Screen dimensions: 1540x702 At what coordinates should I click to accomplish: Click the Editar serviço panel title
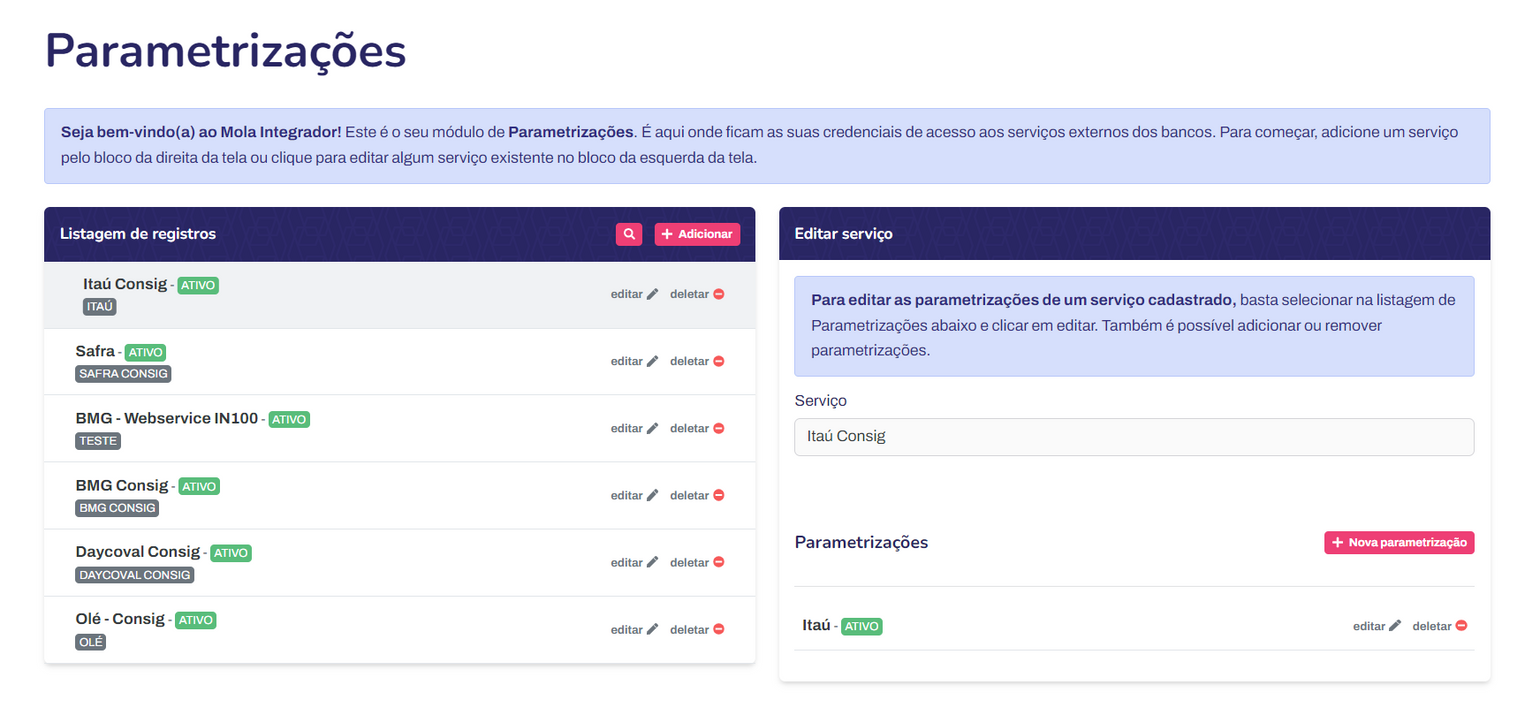[x=843, y=234]
